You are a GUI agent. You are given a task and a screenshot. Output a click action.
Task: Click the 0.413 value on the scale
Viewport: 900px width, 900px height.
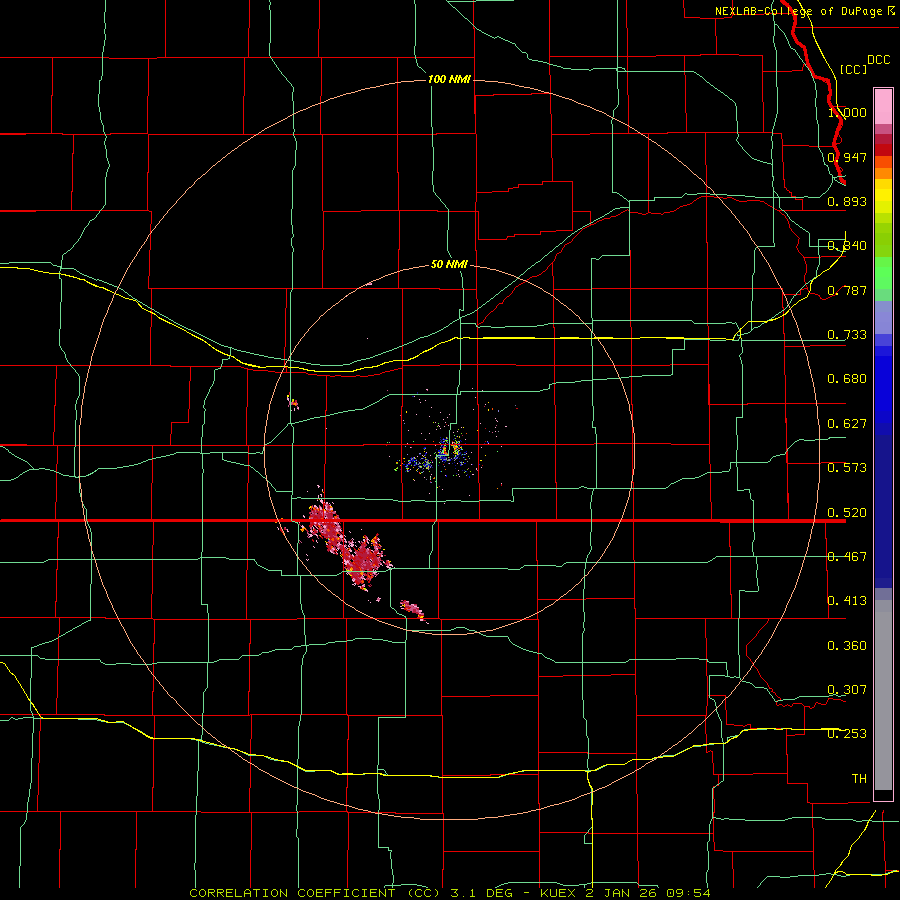[847, 601]
